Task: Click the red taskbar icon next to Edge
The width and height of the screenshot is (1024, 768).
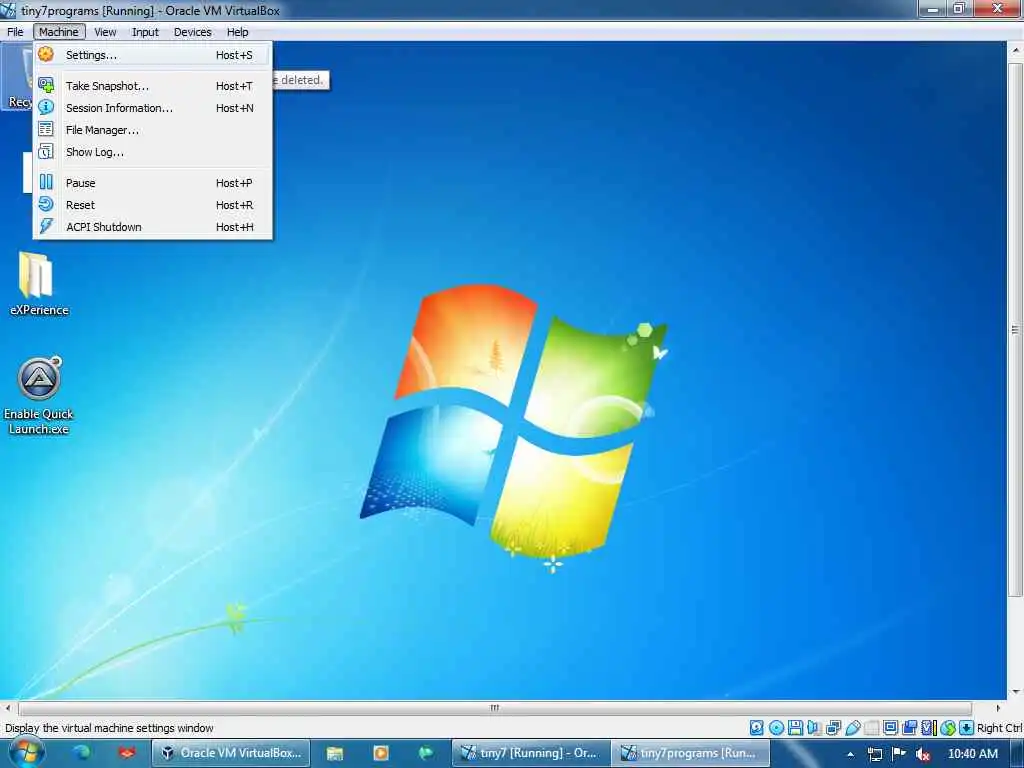Action: pos(127,753)
